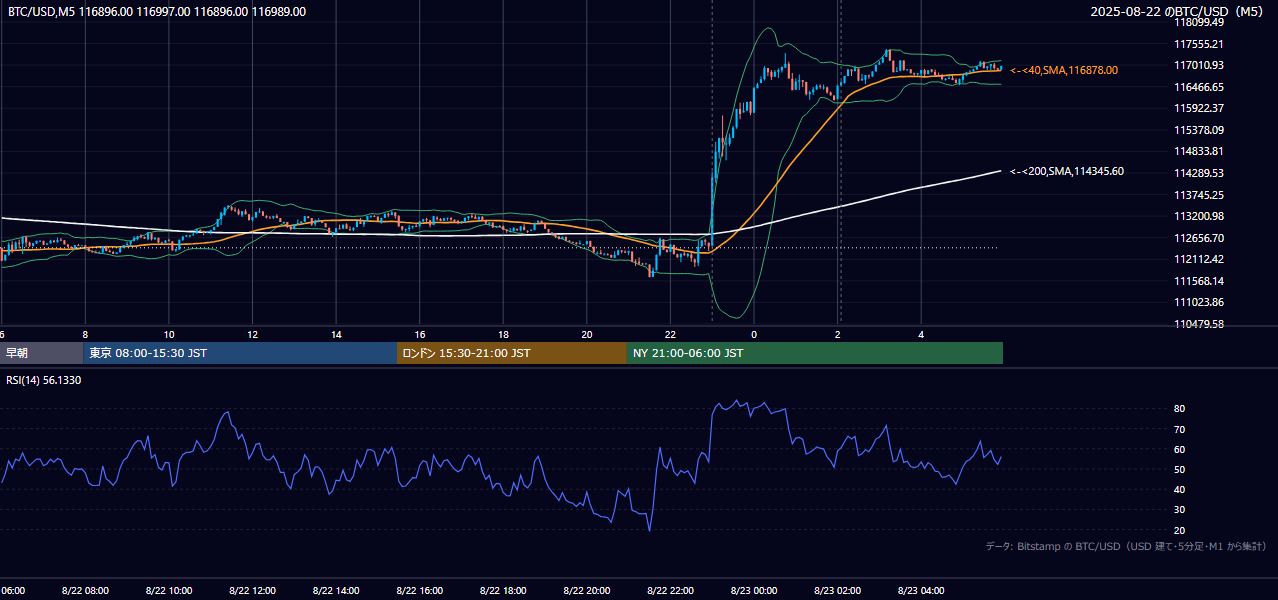Click the Bitstamp data source note
The image size is (1278, 600).
(x=1126, y=546)
